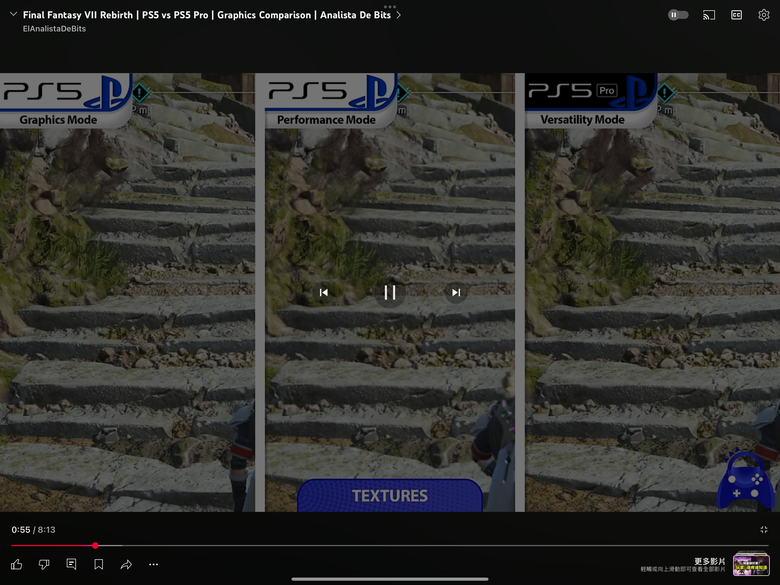Open the channel watermark controller logo

pyautogui.click(x=745, y=481)
